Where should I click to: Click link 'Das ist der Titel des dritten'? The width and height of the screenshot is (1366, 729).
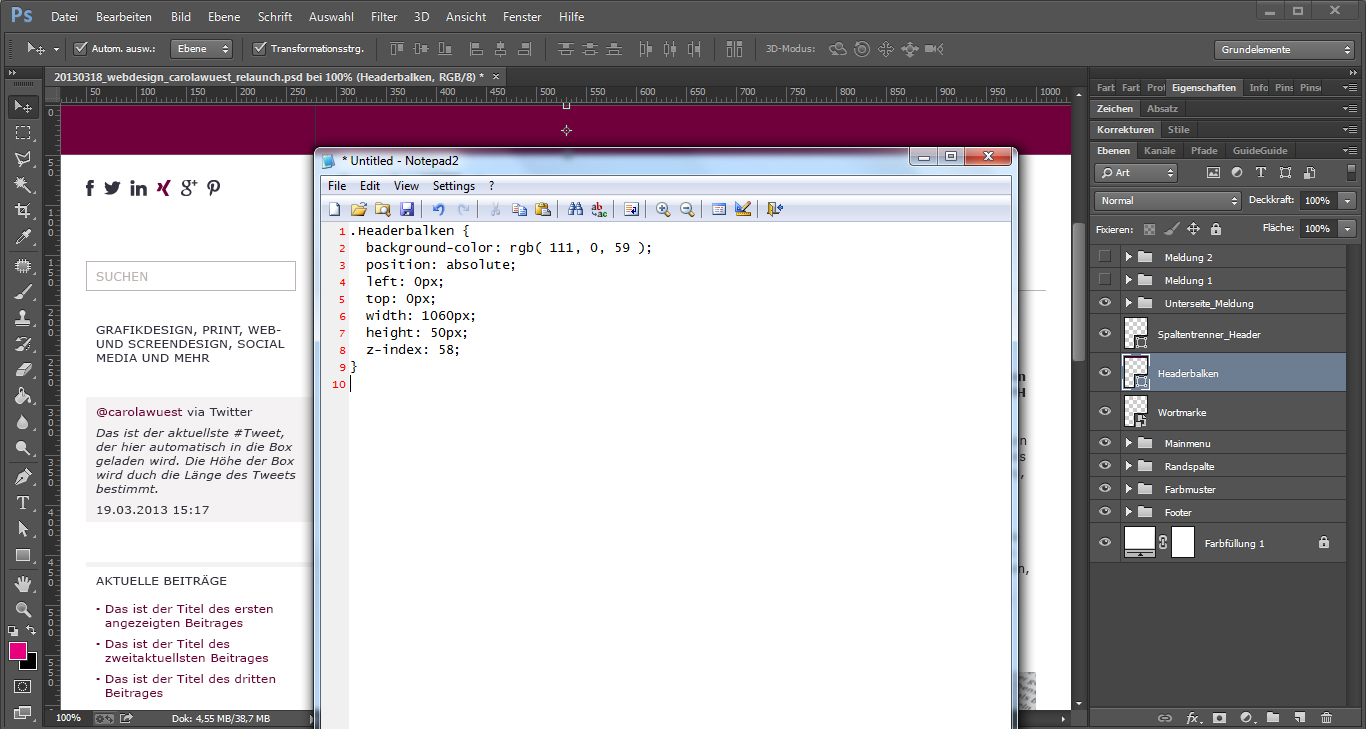pos(190,679)
